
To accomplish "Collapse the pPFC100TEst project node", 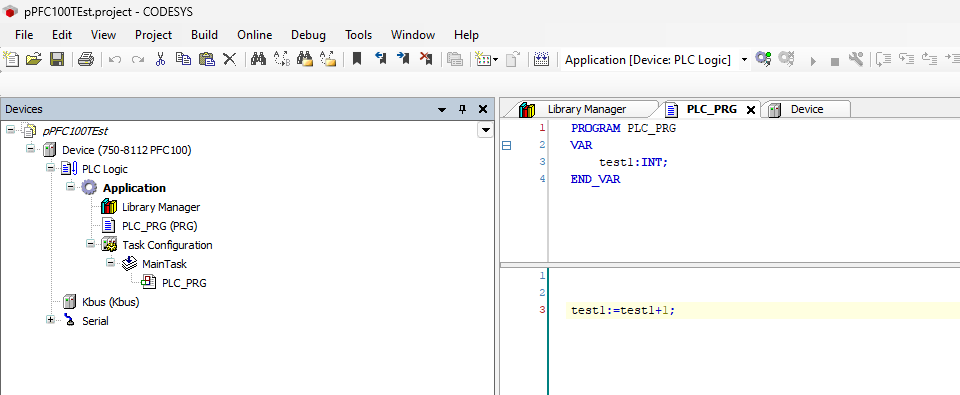I will 10,129.
